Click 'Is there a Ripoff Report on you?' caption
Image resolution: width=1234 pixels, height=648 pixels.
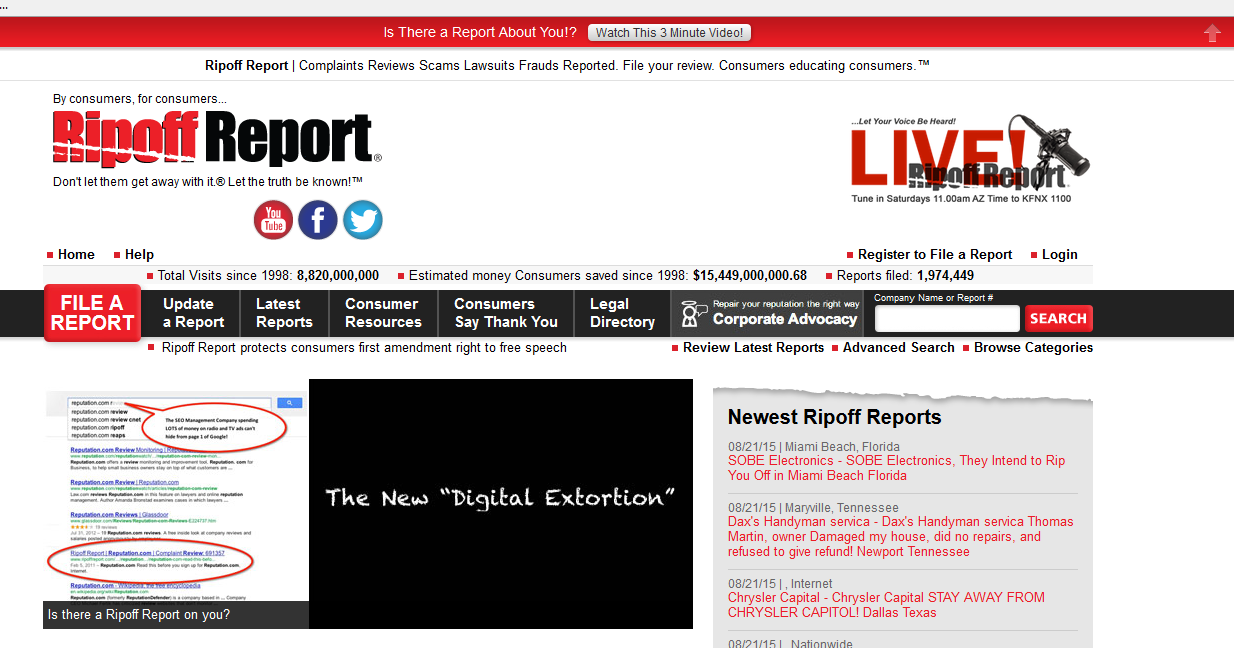point(139,615)
